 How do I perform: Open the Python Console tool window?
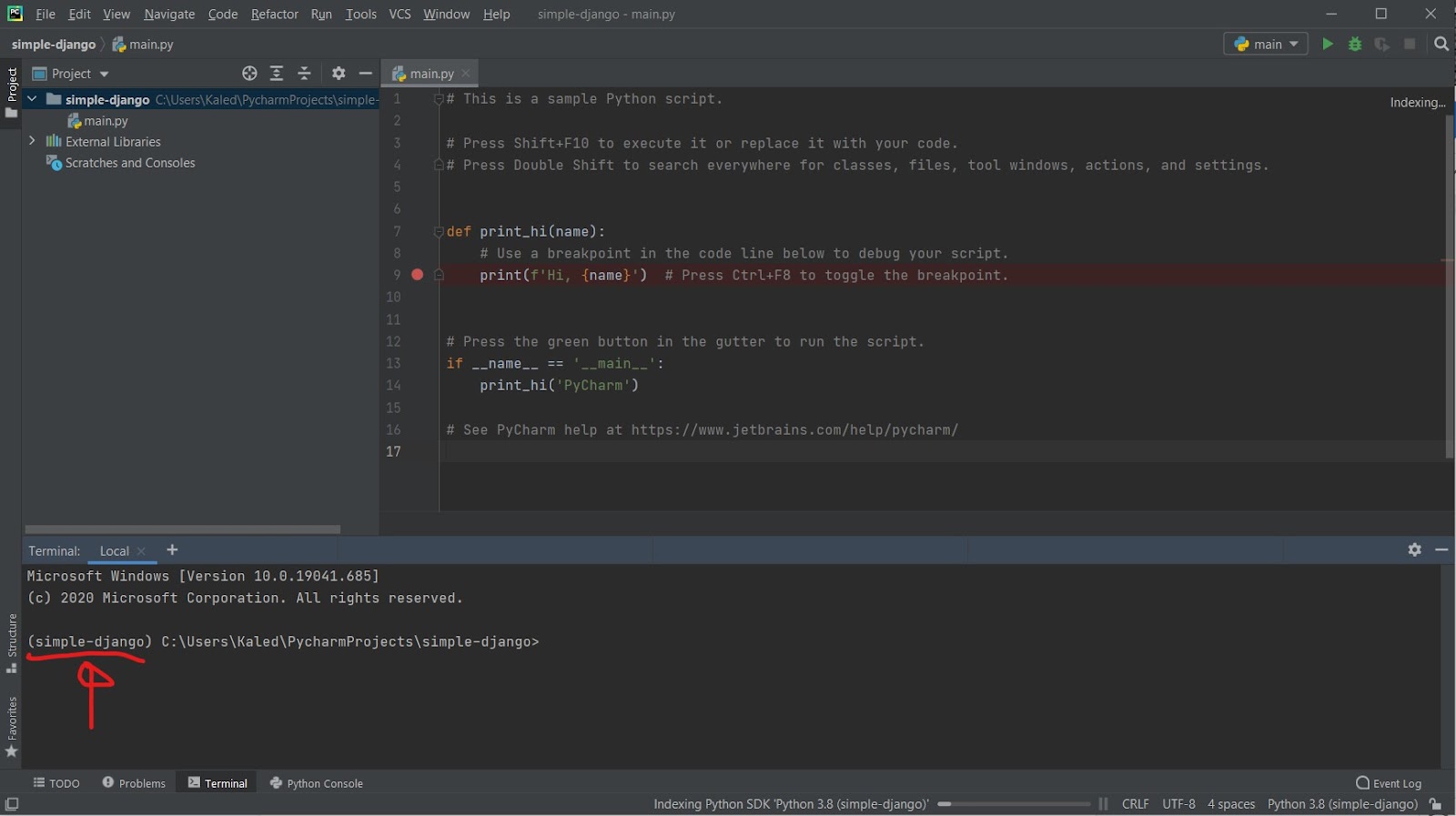317,783
